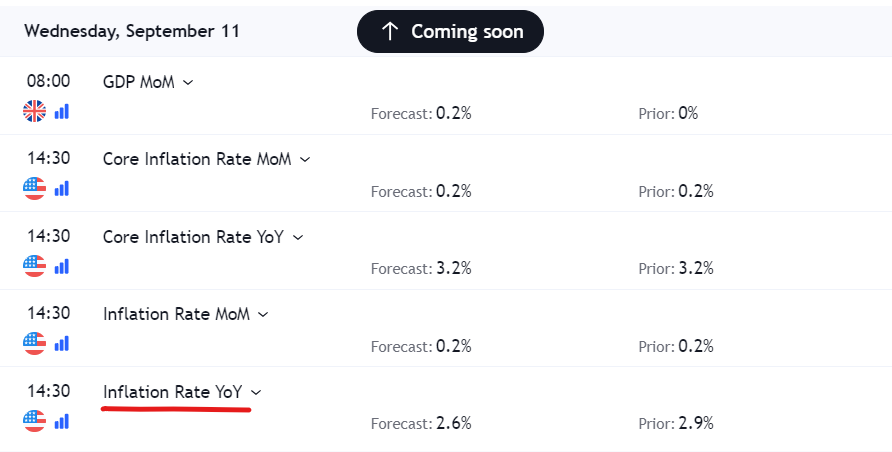Expand the Core Inflation Rate MoM chevron

305,160
